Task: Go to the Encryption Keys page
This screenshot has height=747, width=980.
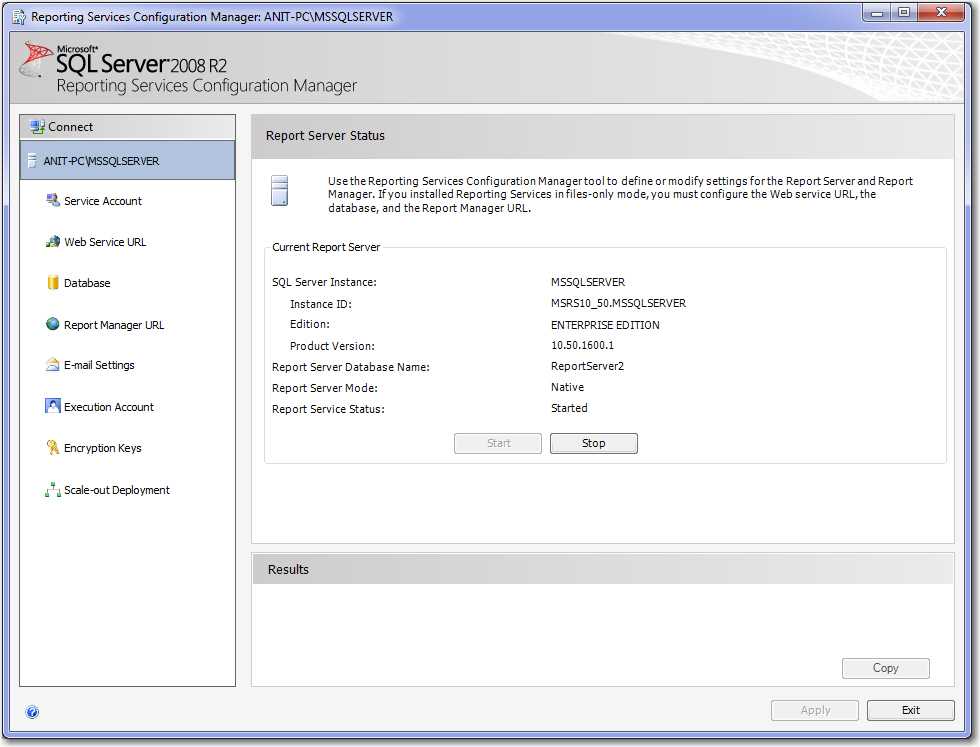Action: pos(103,448)
